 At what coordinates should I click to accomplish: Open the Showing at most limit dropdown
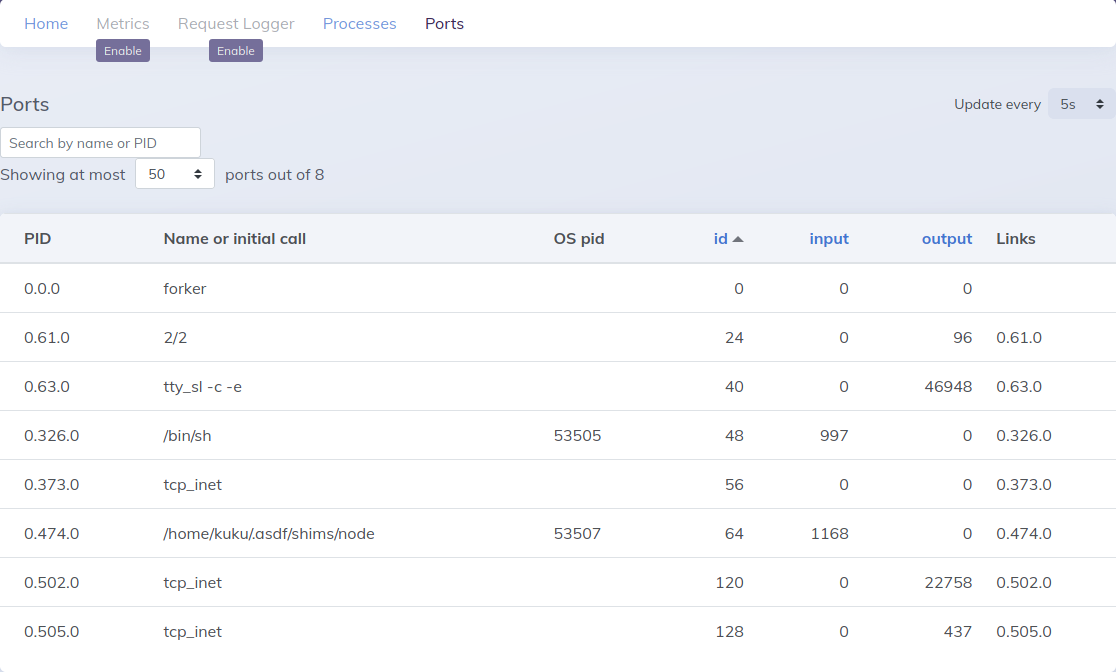pyautogui.click(x=174, y=173)
